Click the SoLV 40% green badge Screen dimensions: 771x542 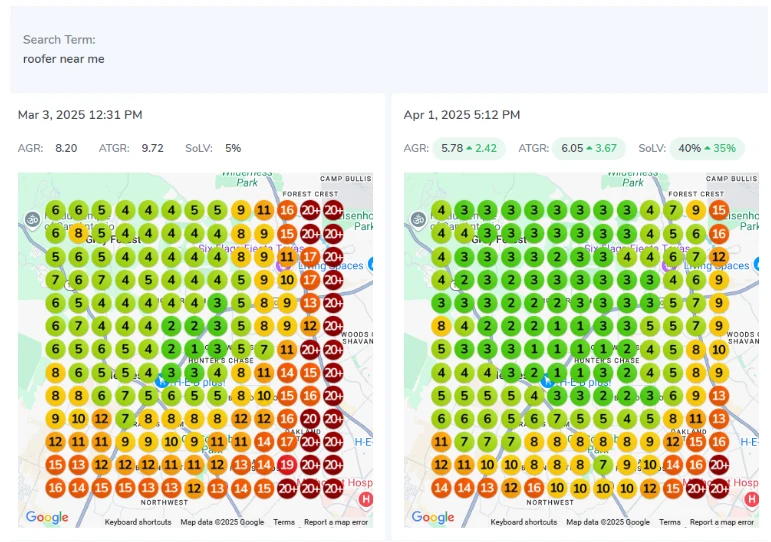tap(707, 148)
